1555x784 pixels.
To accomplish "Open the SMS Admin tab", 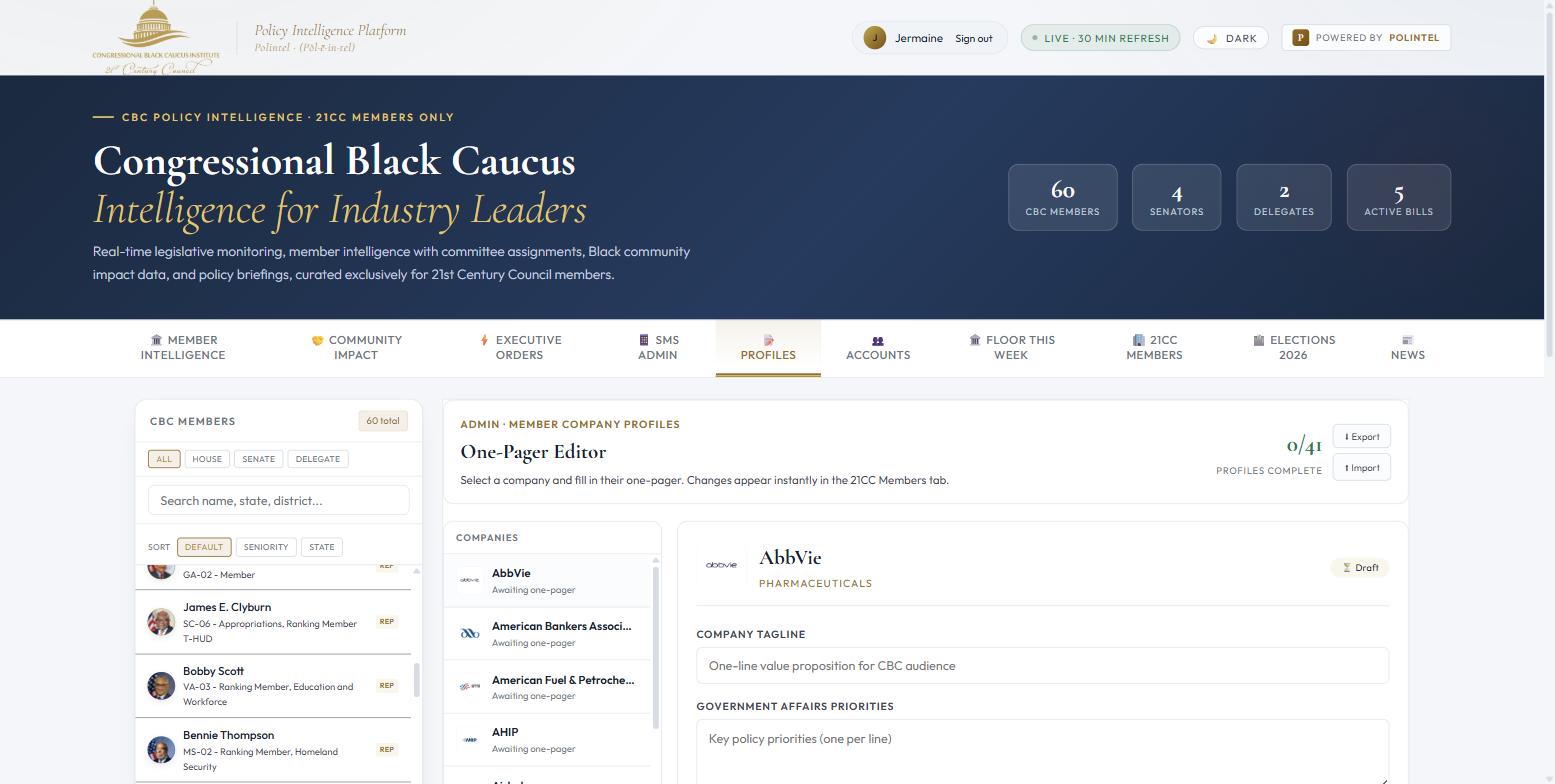I will point(658,347).
